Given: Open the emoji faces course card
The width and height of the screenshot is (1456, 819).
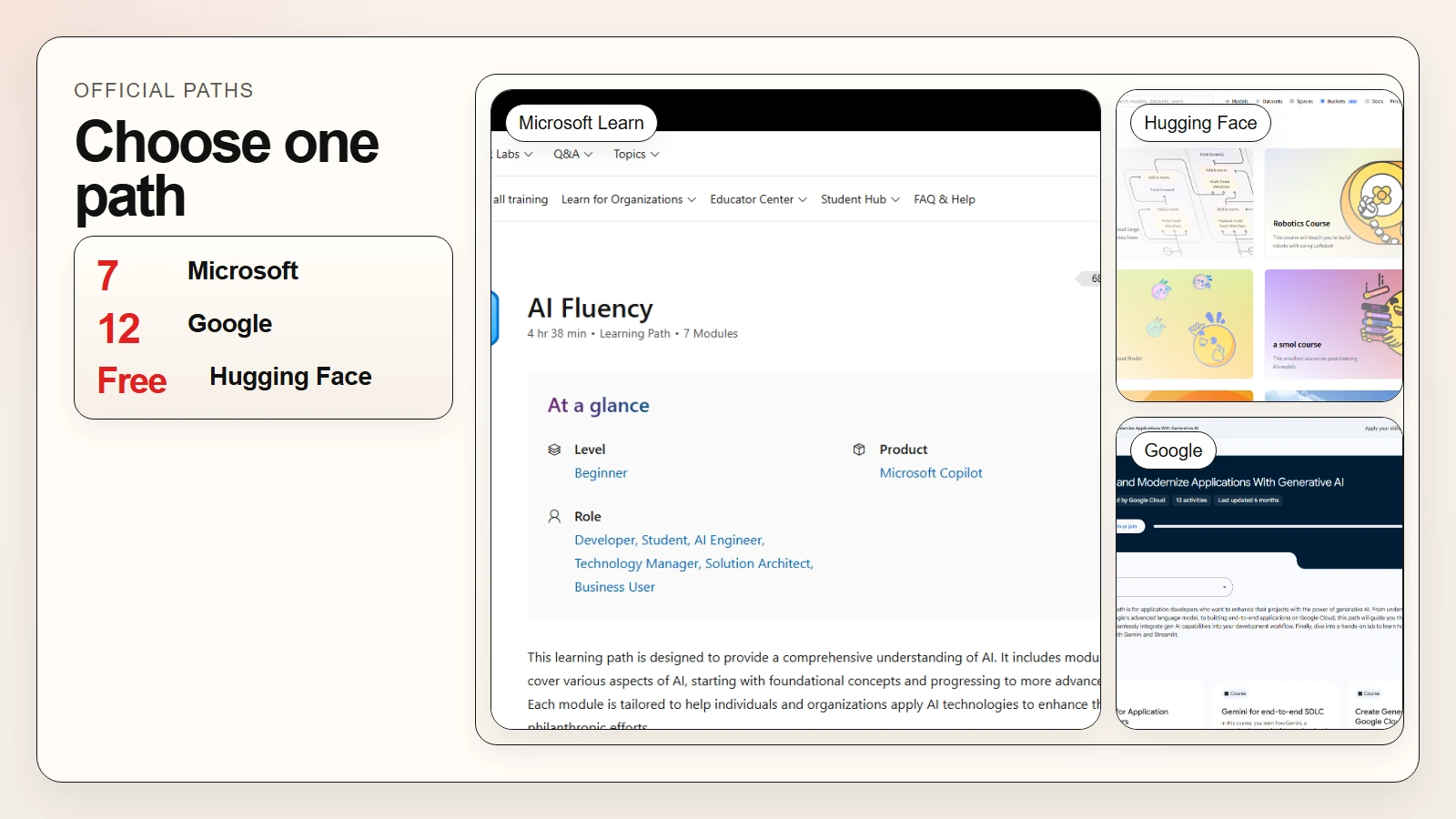Looking at the screenshot, I should (x=1185, y=324).
